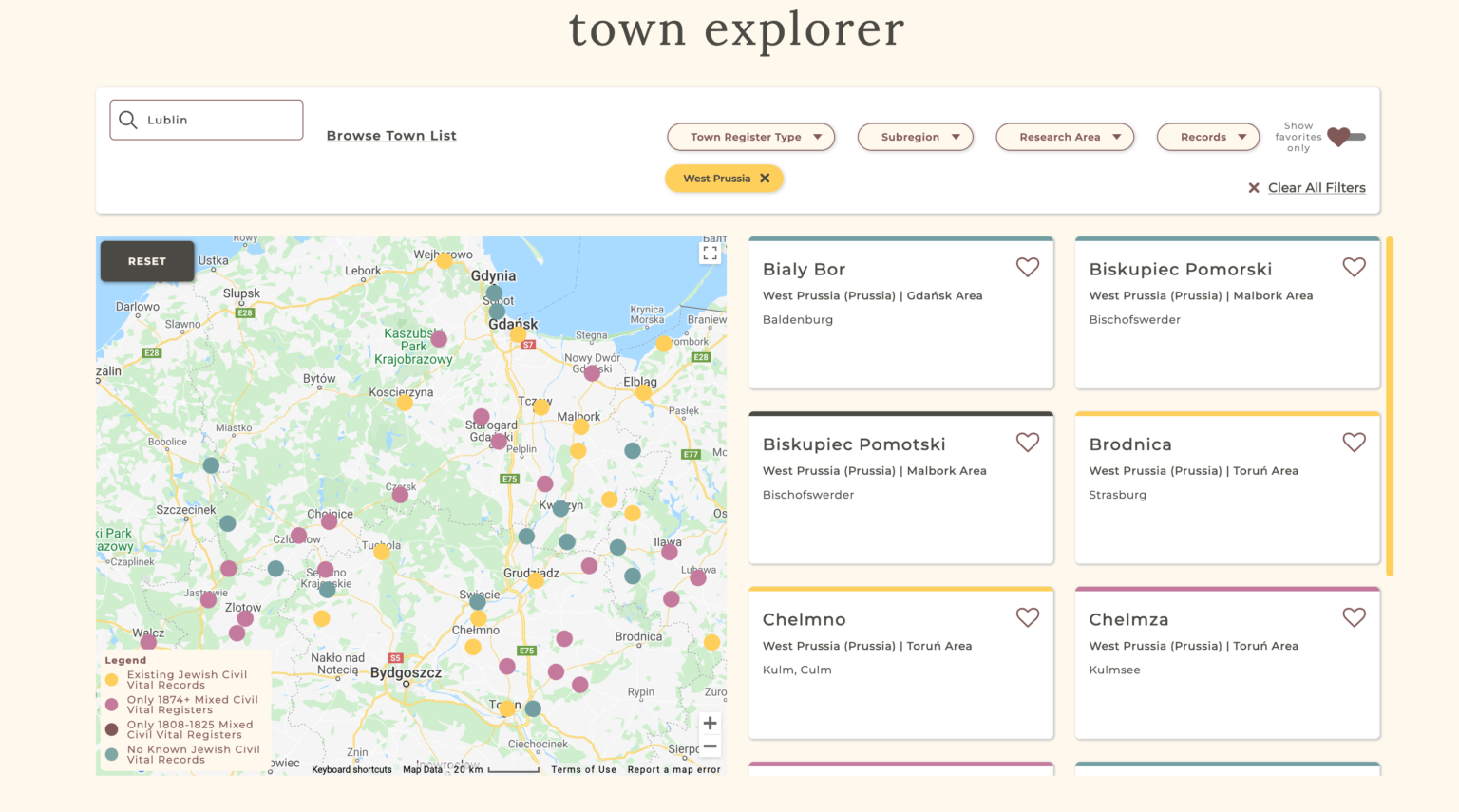Click the scrollbar beside the town cards
This screenshot has height=812, width=1459.
tap(1390, 404)
